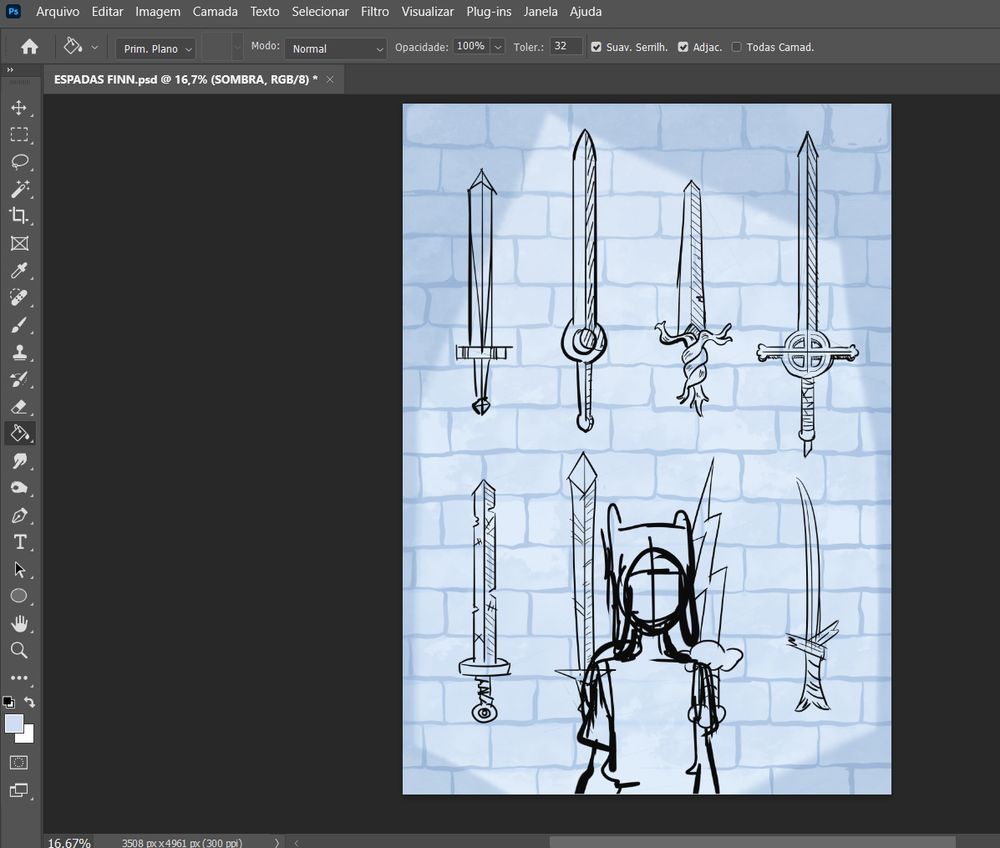Open the Arquivo menu
The width and height of the screenshot is (1000, 848).
(x=57, y=11)
